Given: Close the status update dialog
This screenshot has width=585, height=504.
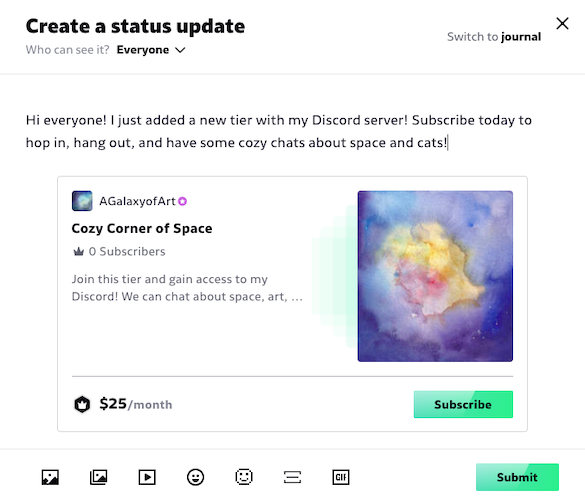Looking at the screenshot, I should click(x=562, y=24).
